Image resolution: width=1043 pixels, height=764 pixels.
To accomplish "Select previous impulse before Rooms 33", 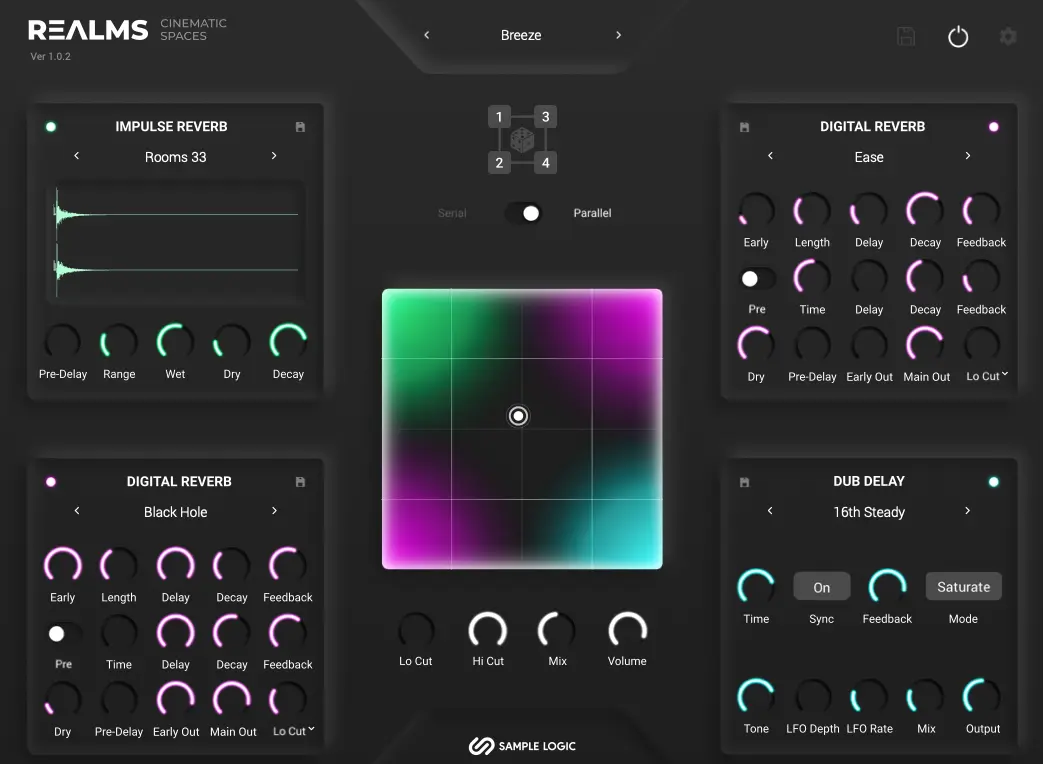I will (76, 156).
